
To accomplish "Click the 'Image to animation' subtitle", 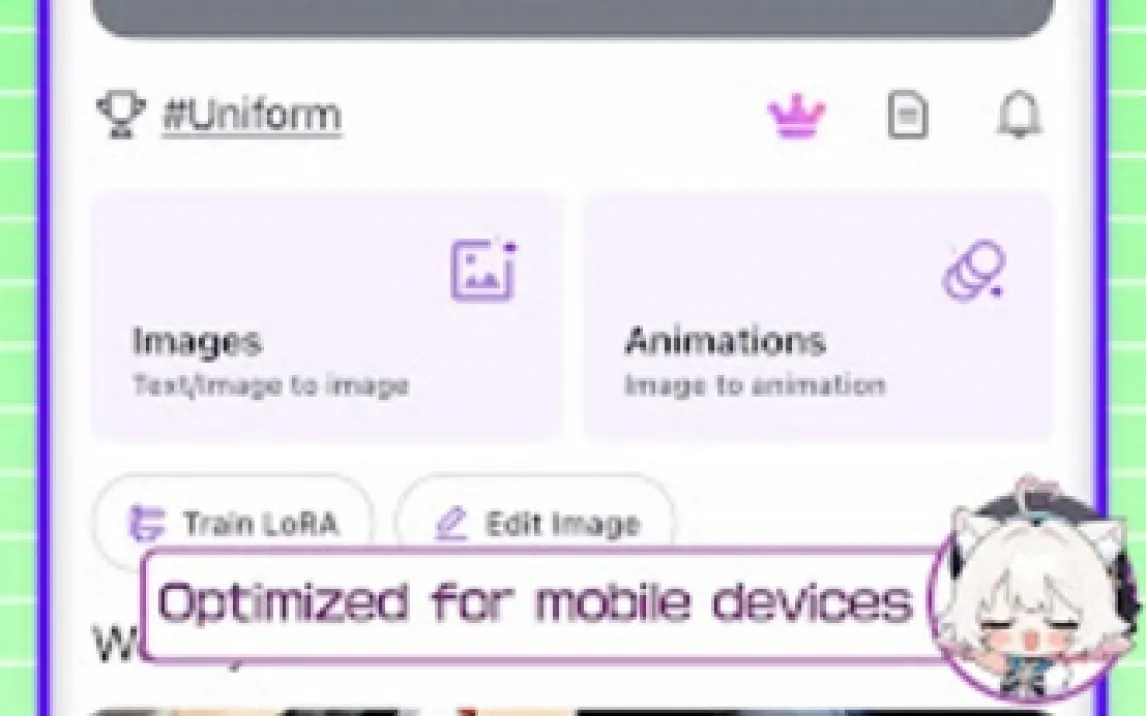I will [x=754, y=386].
